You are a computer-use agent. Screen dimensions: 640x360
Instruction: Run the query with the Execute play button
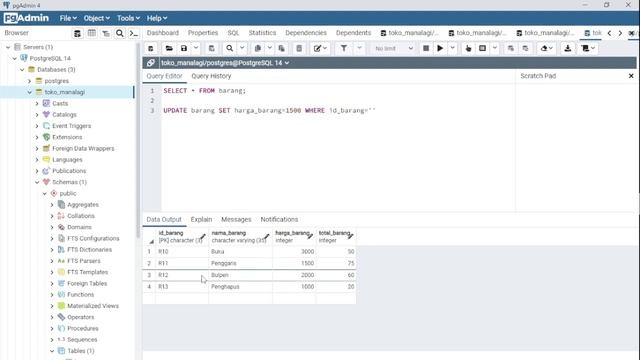pos(440,48)
